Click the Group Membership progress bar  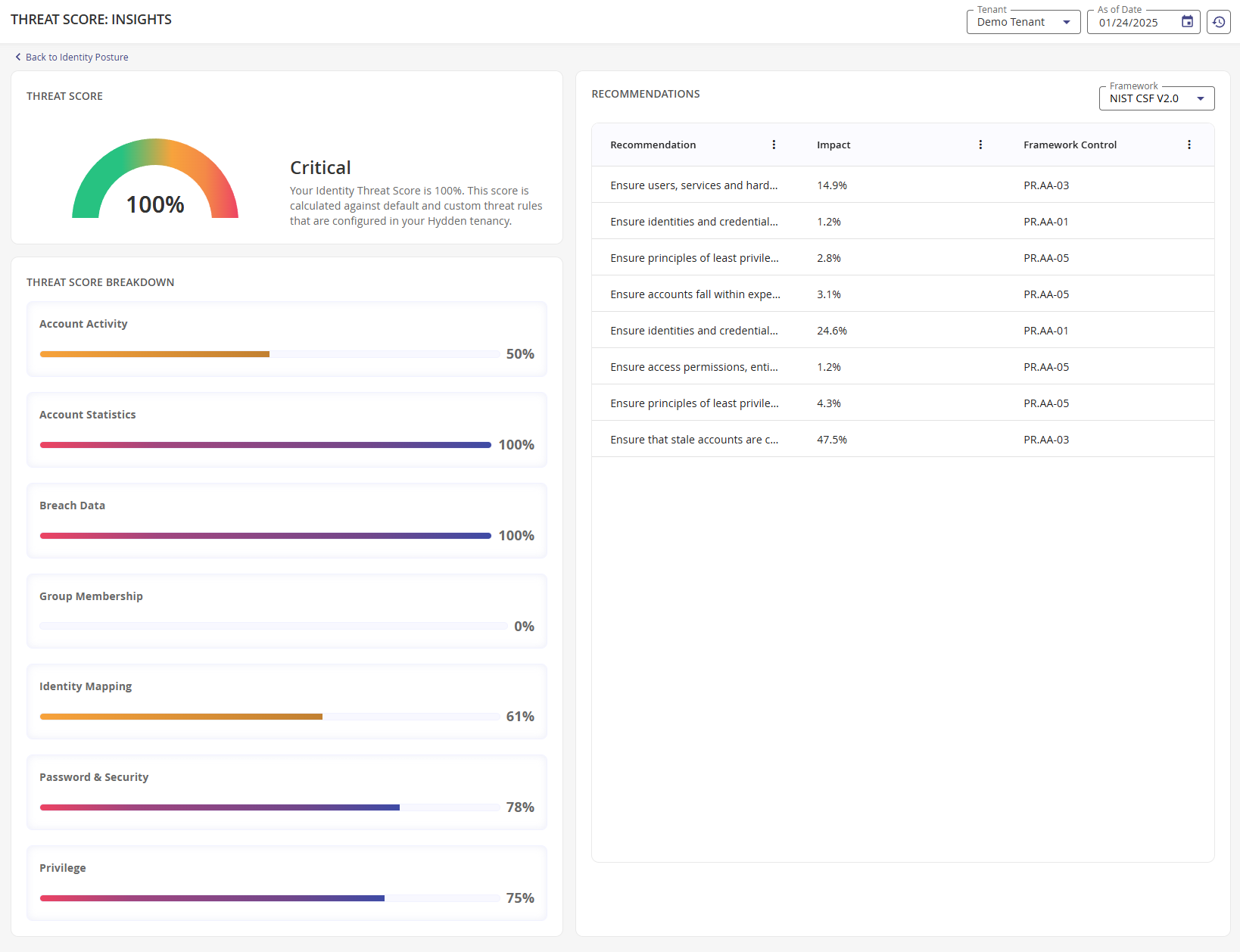[273, 626]
